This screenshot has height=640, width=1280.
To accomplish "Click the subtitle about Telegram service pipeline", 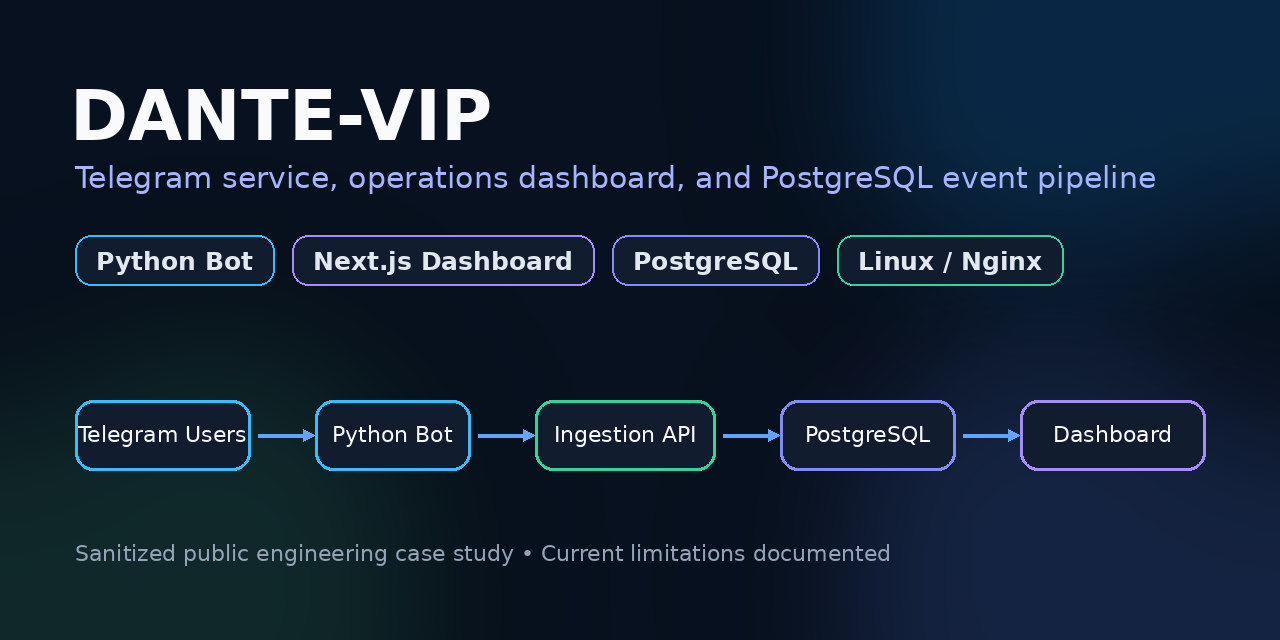I will [615, 178].
